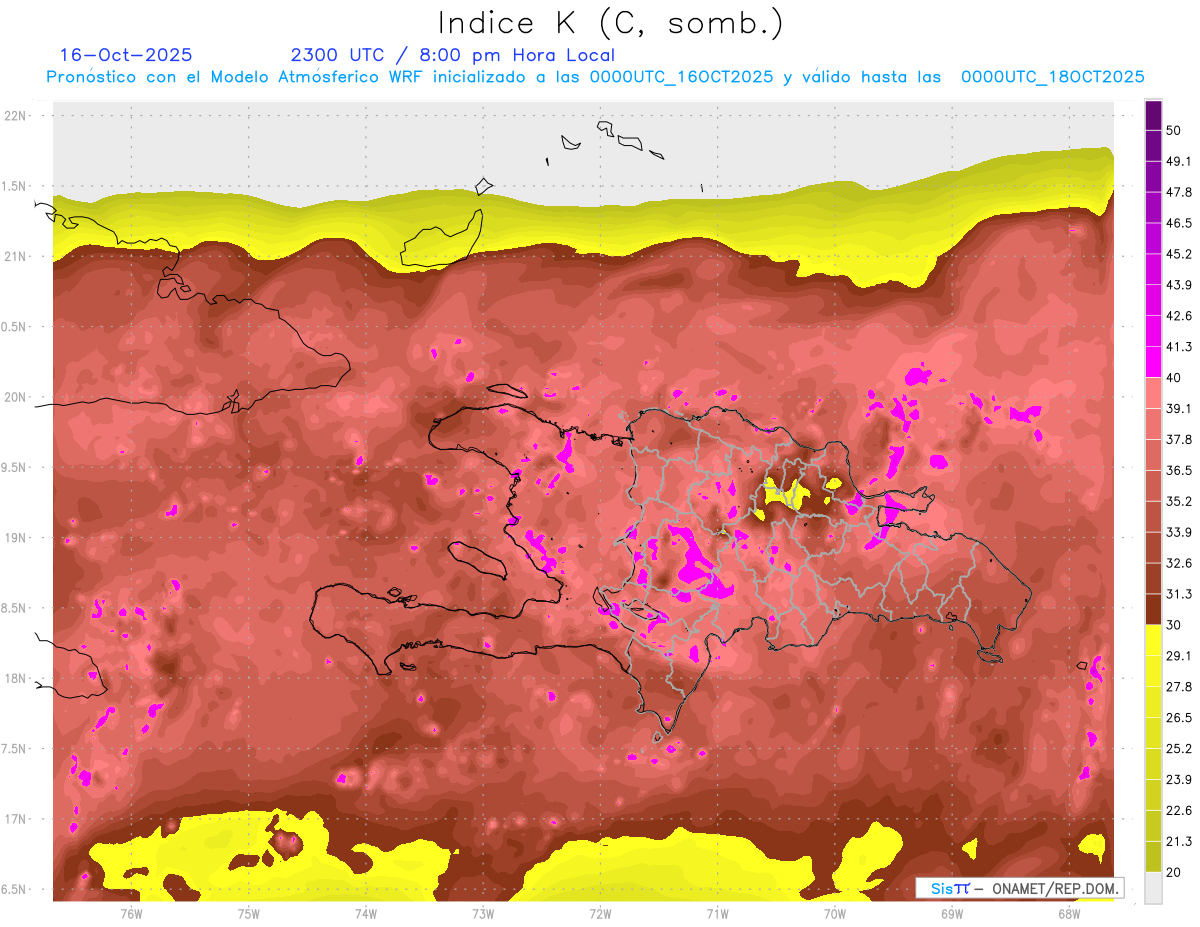The width and height of the screenshot is (1200, 927).
Task: Click the 17N latitude axis label
Action: click(x=17, y=819)
